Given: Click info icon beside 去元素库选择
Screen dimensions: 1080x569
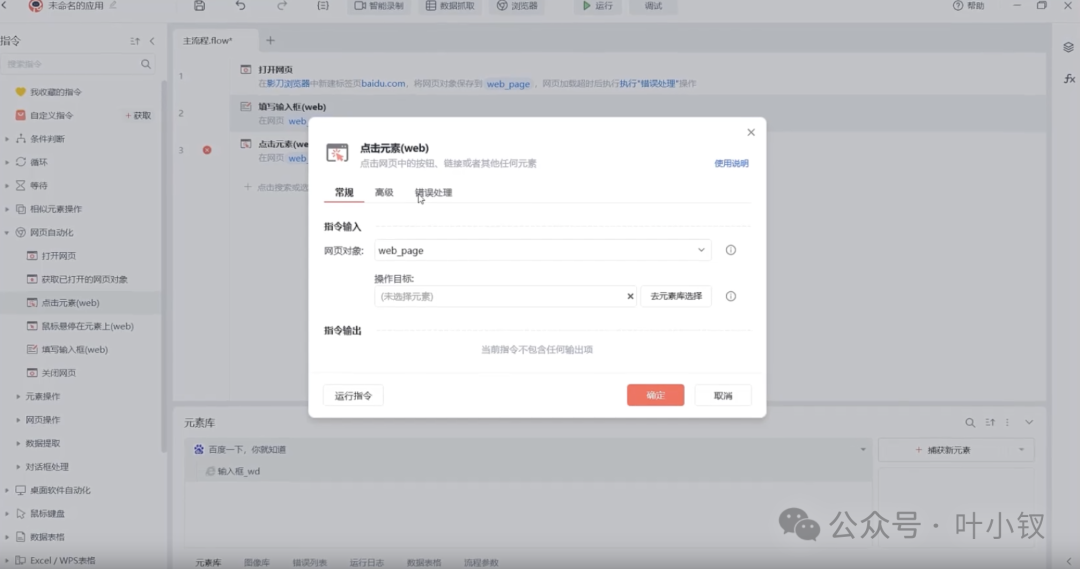Looking at the screenshot, I should point(731,296).
